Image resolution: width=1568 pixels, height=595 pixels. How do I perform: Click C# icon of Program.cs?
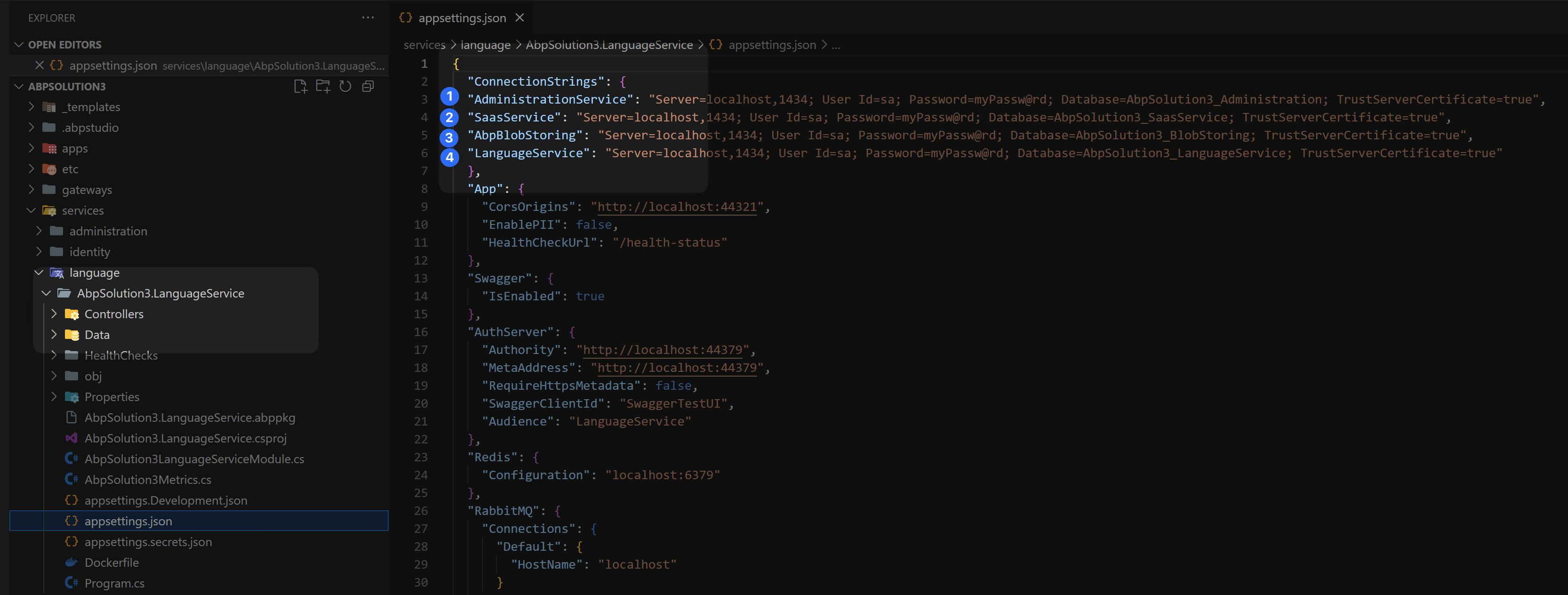(71, 583)
